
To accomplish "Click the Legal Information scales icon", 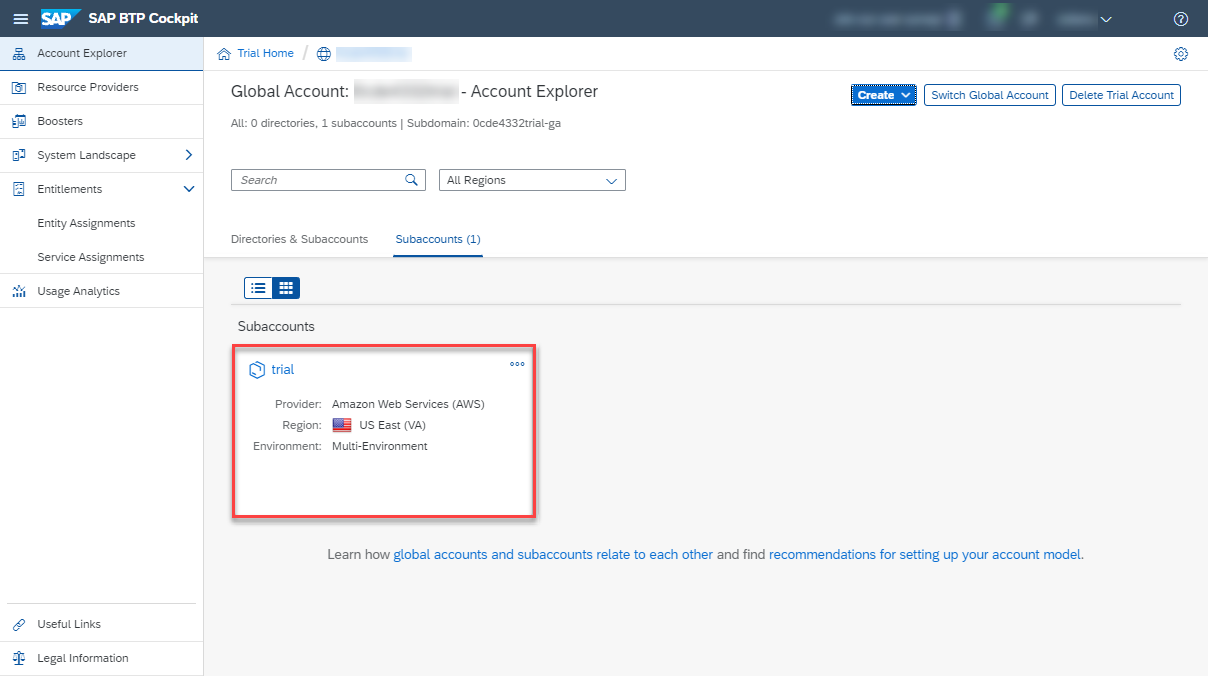I will tap(18, 659).
